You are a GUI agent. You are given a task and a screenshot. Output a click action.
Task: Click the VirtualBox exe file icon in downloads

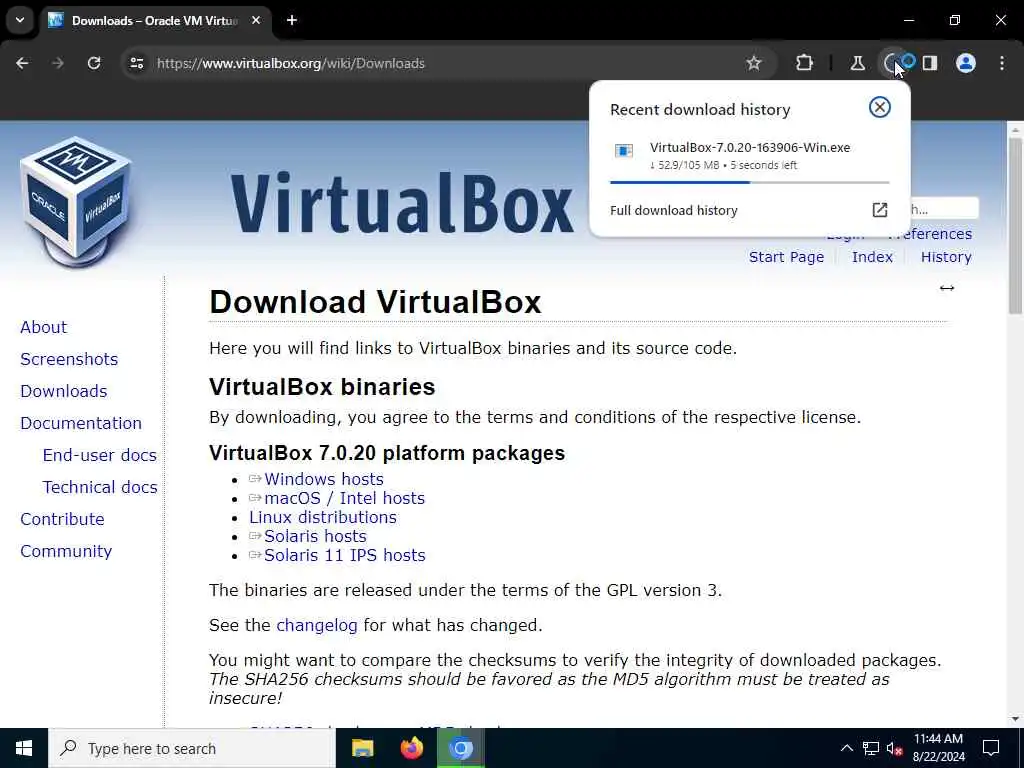click(624, 152)
